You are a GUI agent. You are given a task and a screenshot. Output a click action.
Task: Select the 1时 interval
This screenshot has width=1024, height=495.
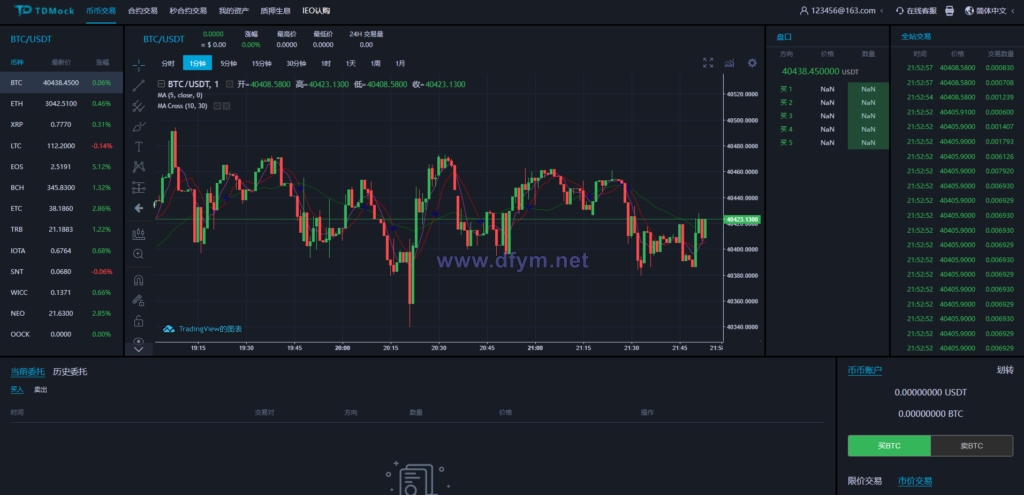pyautogui.click(x=326, y=63)
